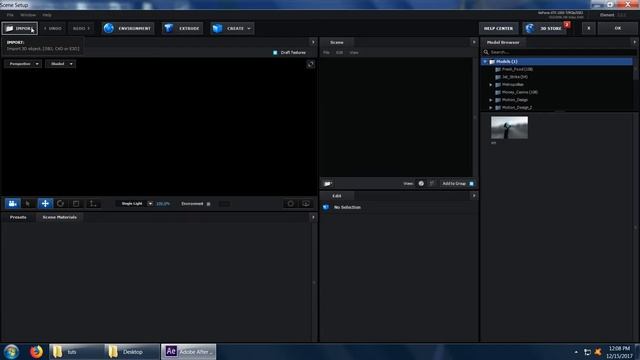
Task: Select the move transform tool
Action: tap(45, 203)
